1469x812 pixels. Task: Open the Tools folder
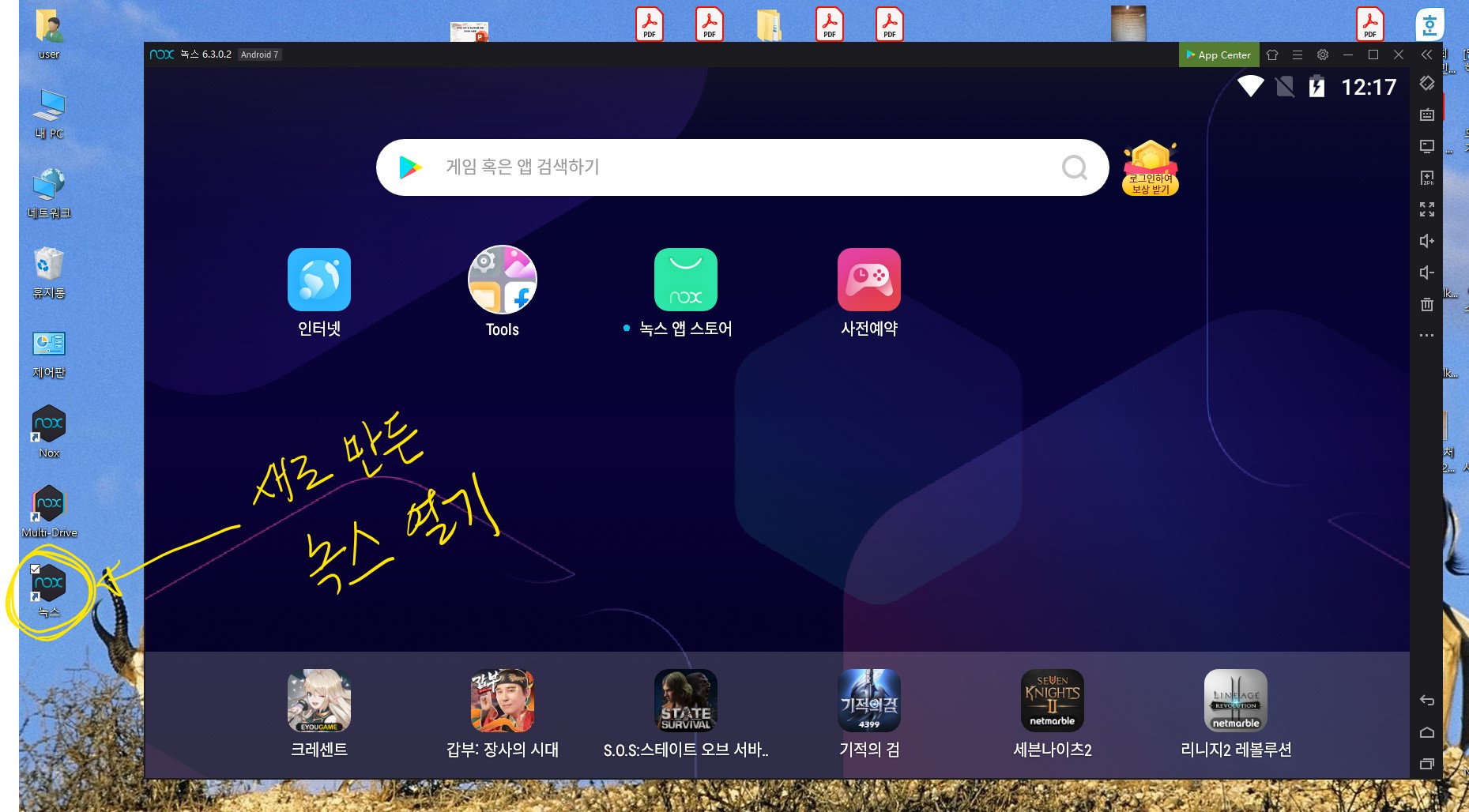pos(503,280)
